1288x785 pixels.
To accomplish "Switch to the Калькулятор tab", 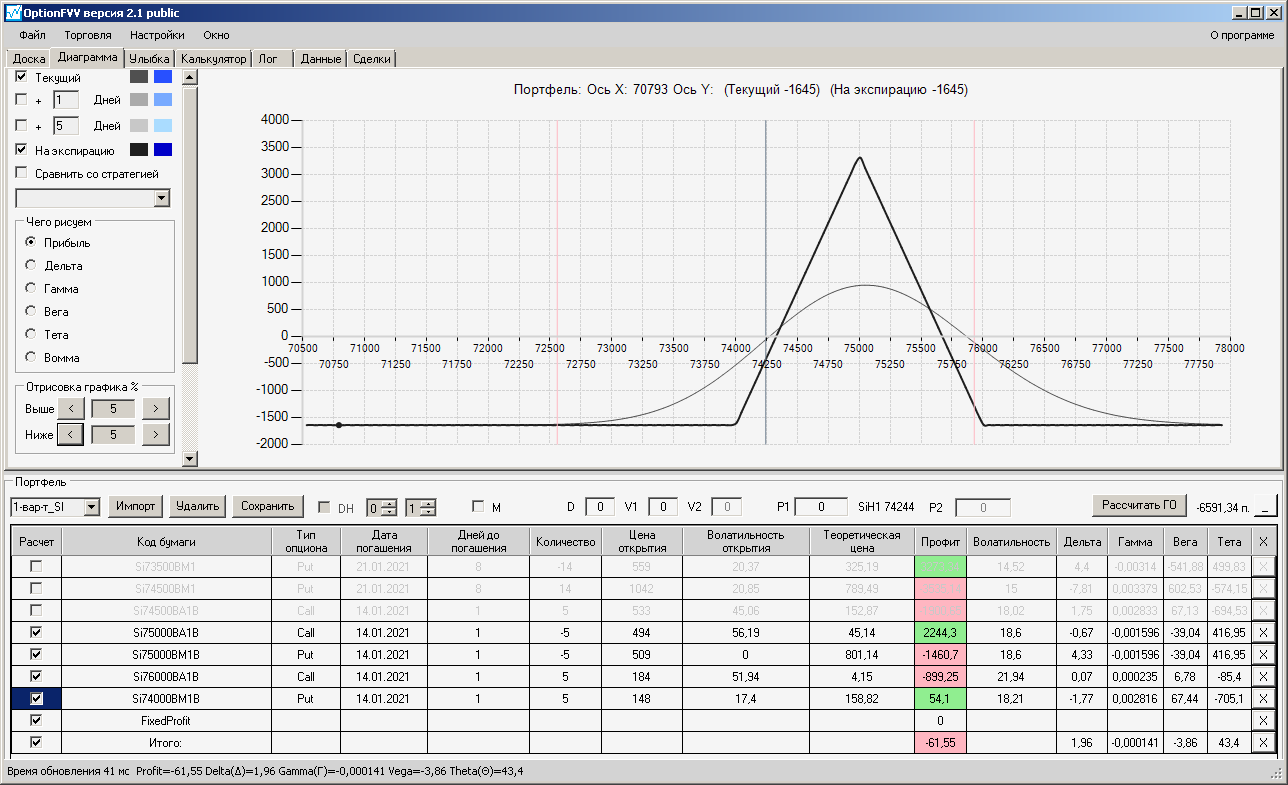I will coord(213,59).
